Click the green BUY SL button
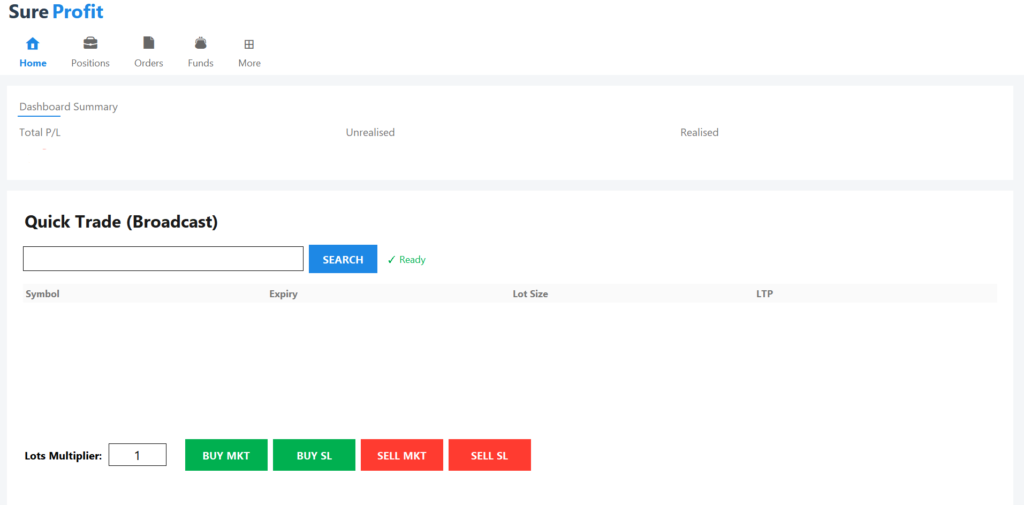This screenshot has height=505, width=1024. click(x=314, y=455)
